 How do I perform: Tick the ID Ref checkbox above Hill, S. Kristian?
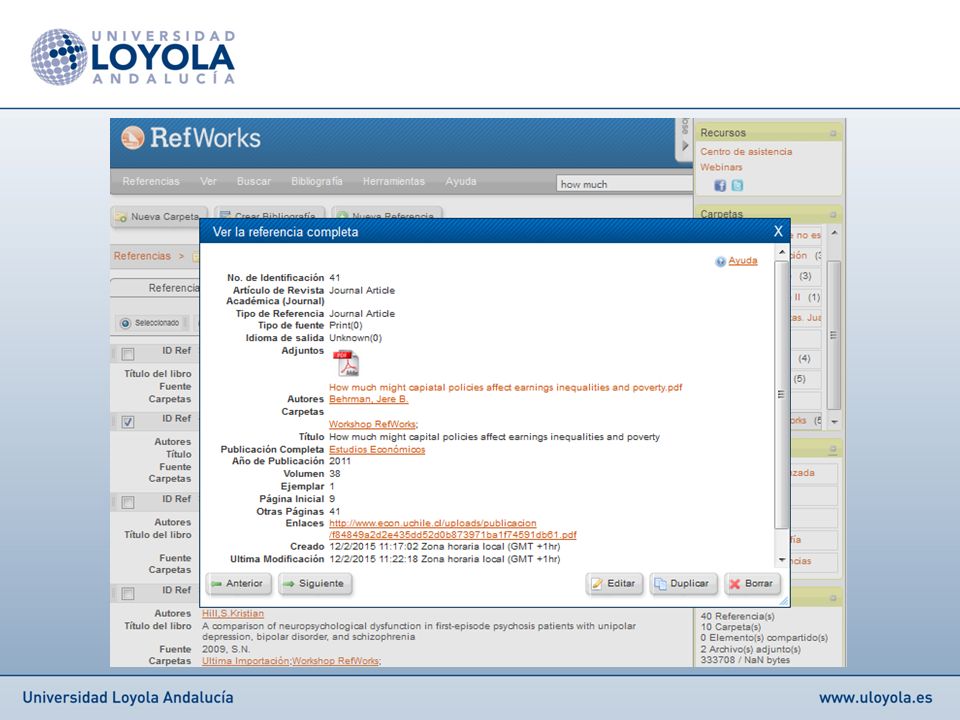[127, 593]
